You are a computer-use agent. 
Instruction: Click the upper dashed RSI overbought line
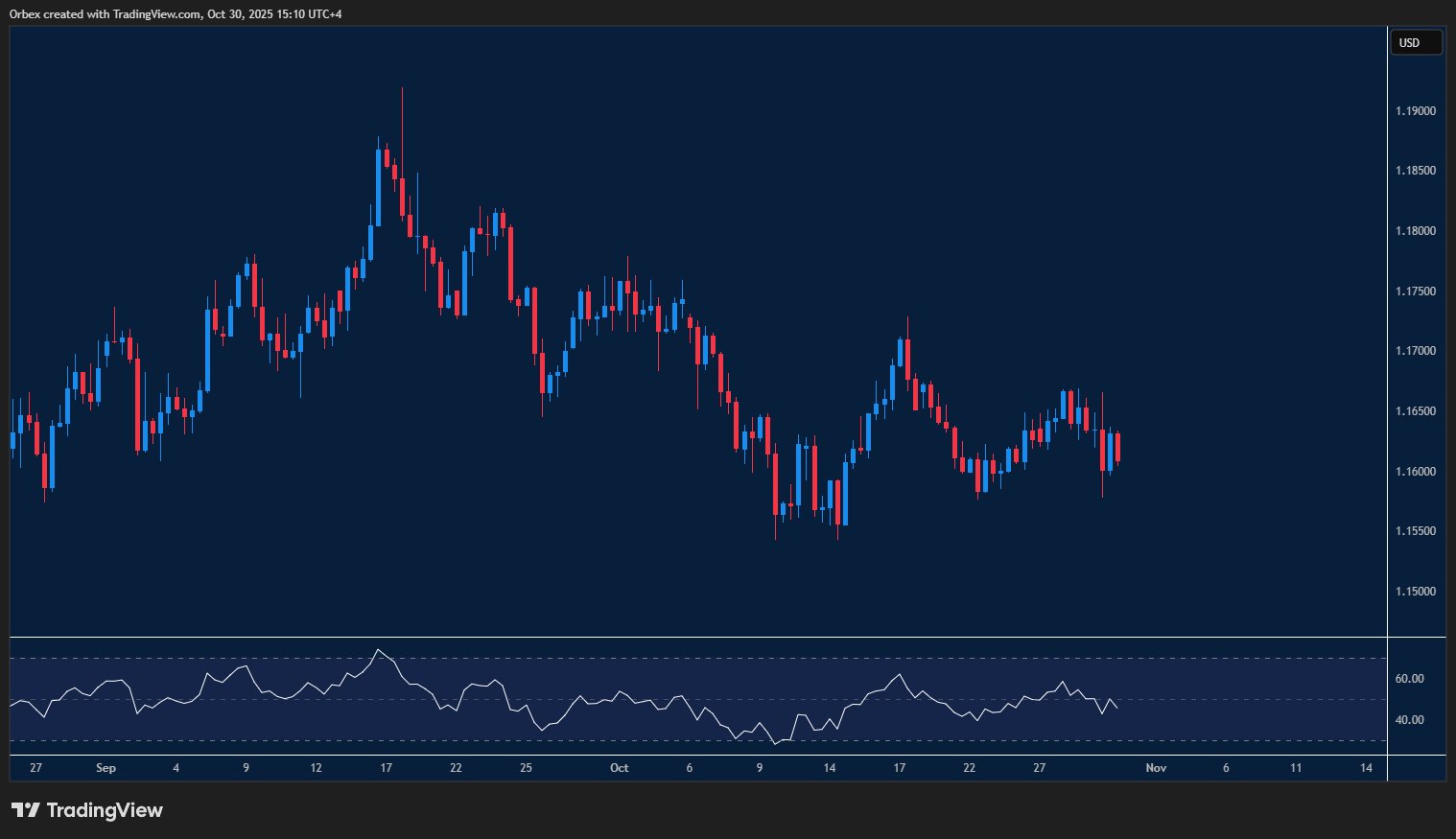tap(698, 658)
